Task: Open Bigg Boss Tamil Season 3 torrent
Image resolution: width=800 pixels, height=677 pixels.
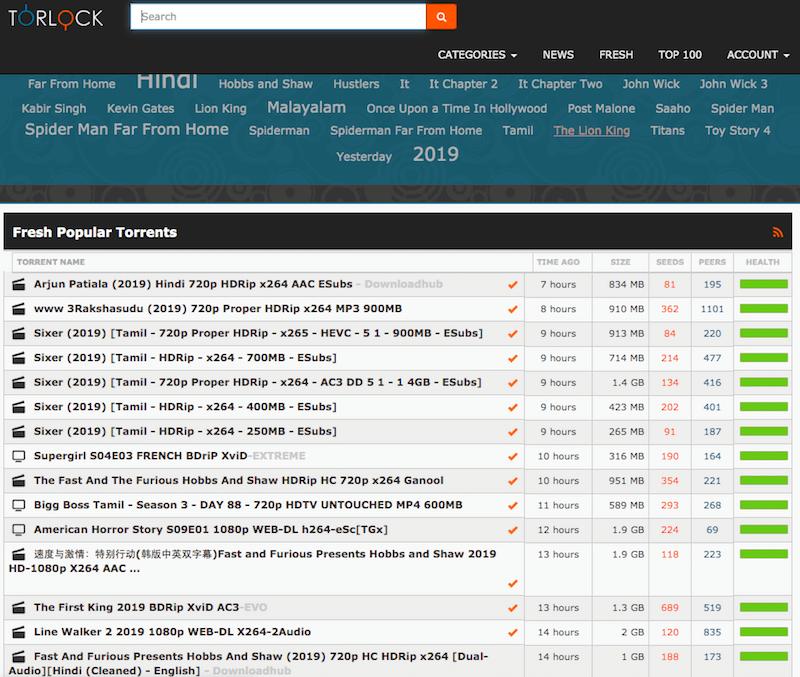Action: tap(248, 505)
